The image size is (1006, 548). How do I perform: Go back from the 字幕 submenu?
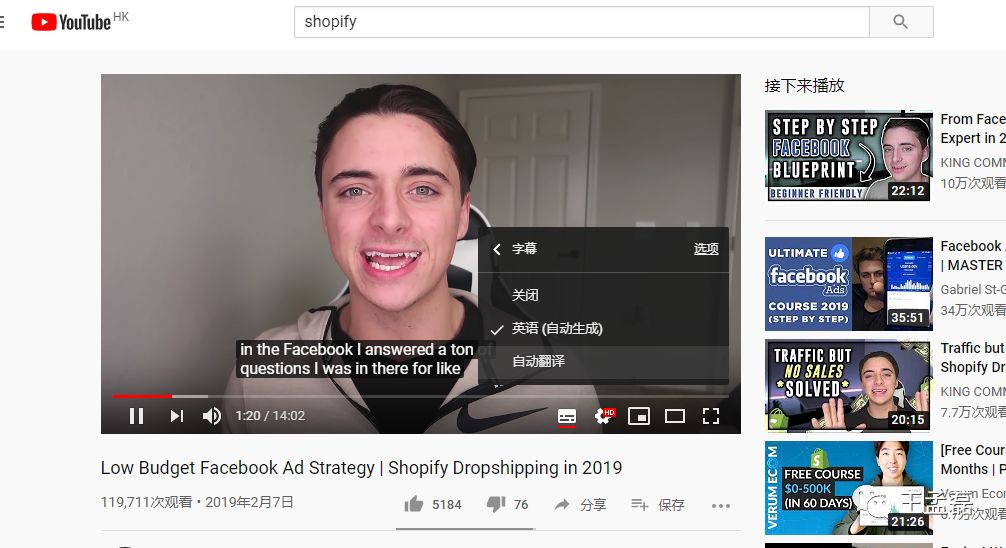click(x=497, y=249)
